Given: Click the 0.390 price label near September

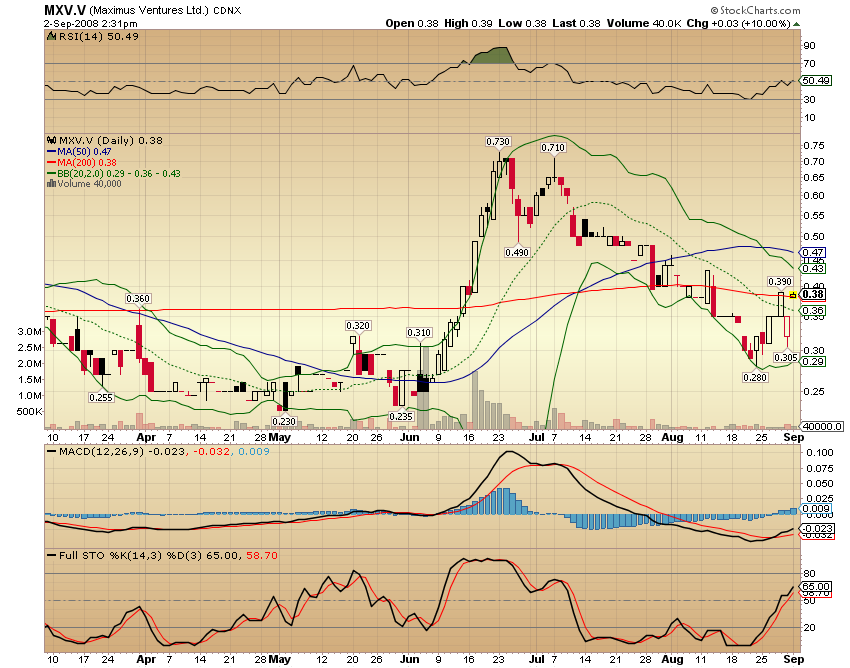Looking at the screenshot, I should [780, 281].
